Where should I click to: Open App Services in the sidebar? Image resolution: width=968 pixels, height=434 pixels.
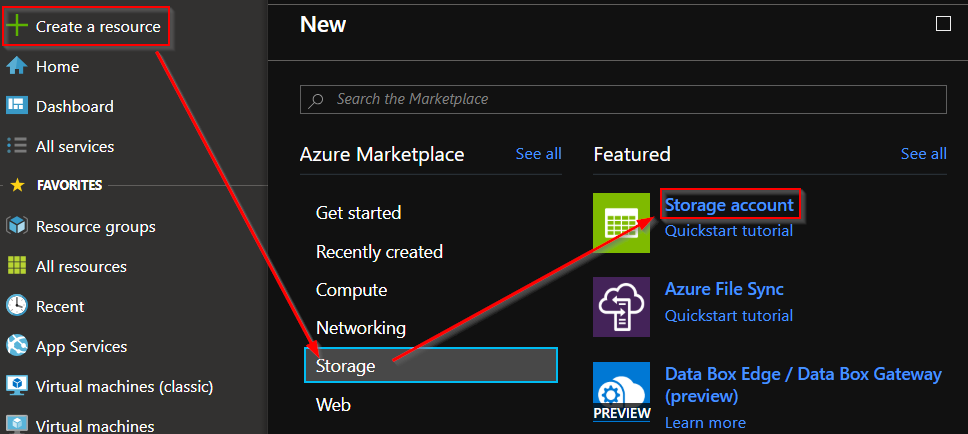tap(81, 346)
